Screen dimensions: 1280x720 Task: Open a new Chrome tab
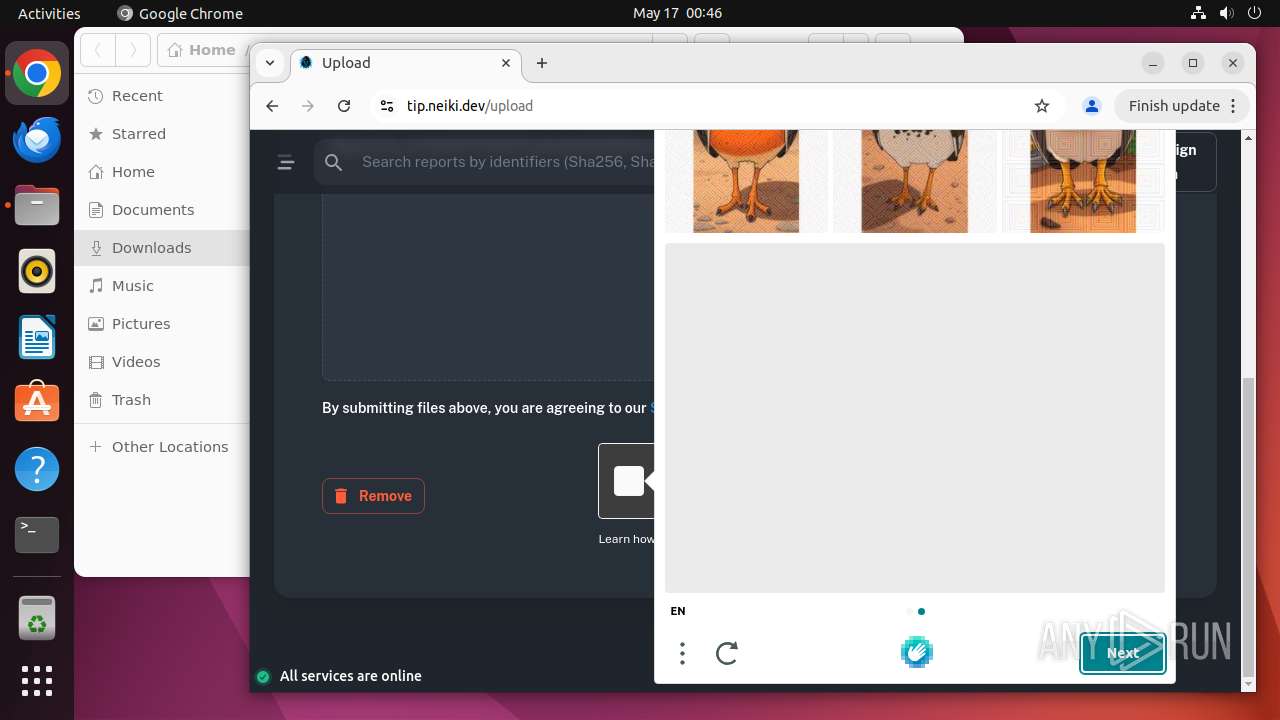(x=542, y=63)
